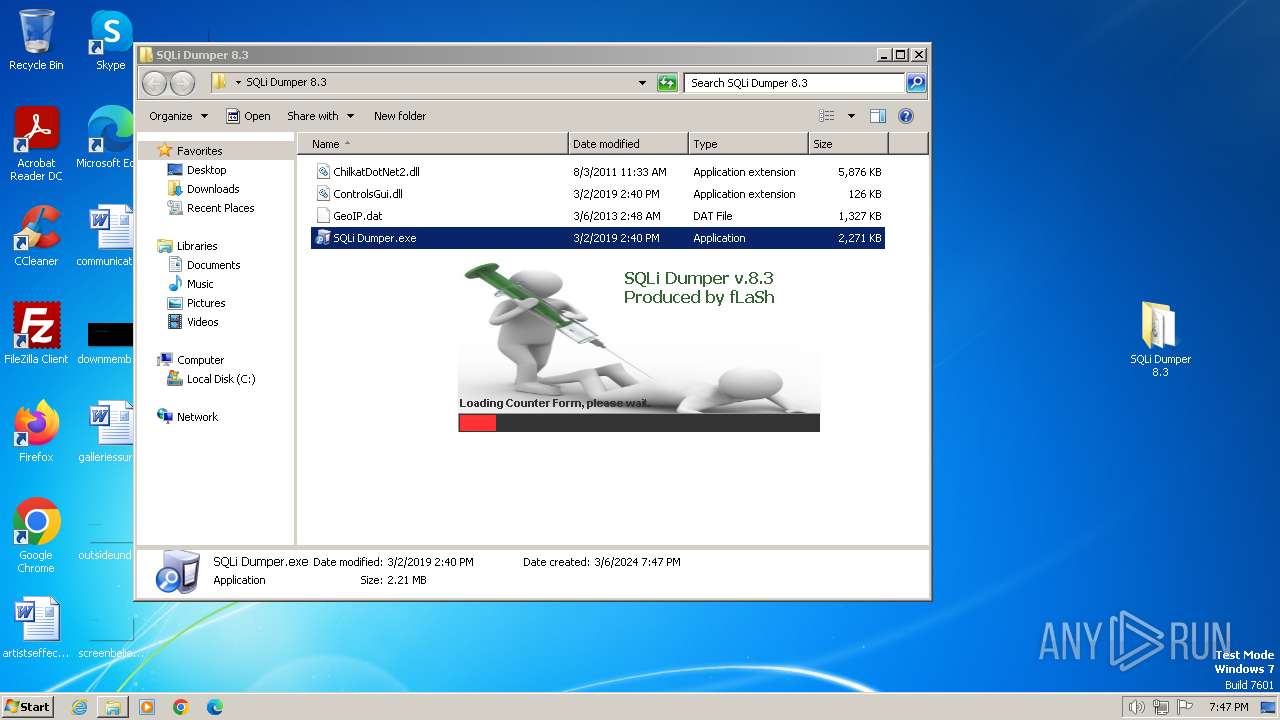Click the SQLi Dumper 8.3 address breadcrumb

[x=286, y=83]
